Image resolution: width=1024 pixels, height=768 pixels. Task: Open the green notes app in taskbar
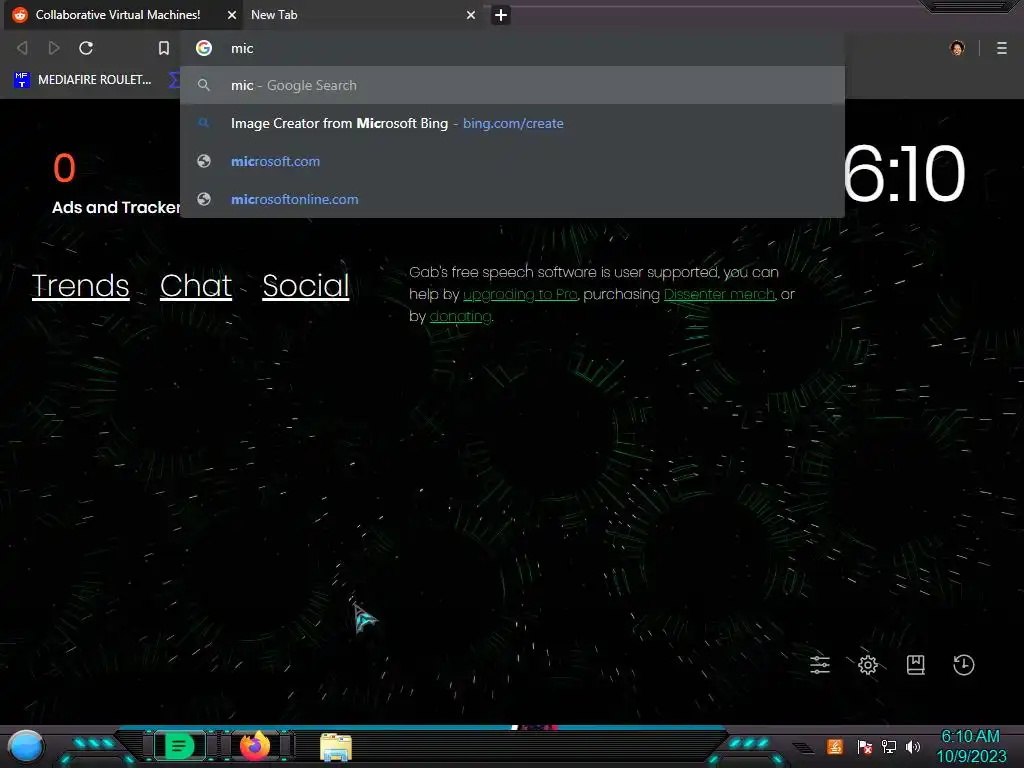(x=180, y=746)
